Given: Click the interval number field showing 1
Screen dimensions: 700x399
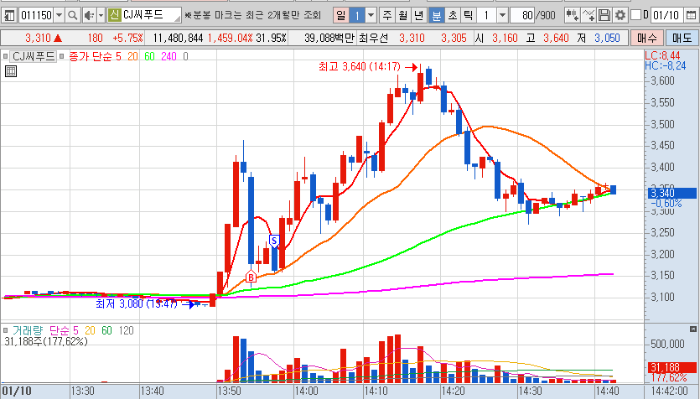Looking at the screenshot, I should (x=486, y=16).
